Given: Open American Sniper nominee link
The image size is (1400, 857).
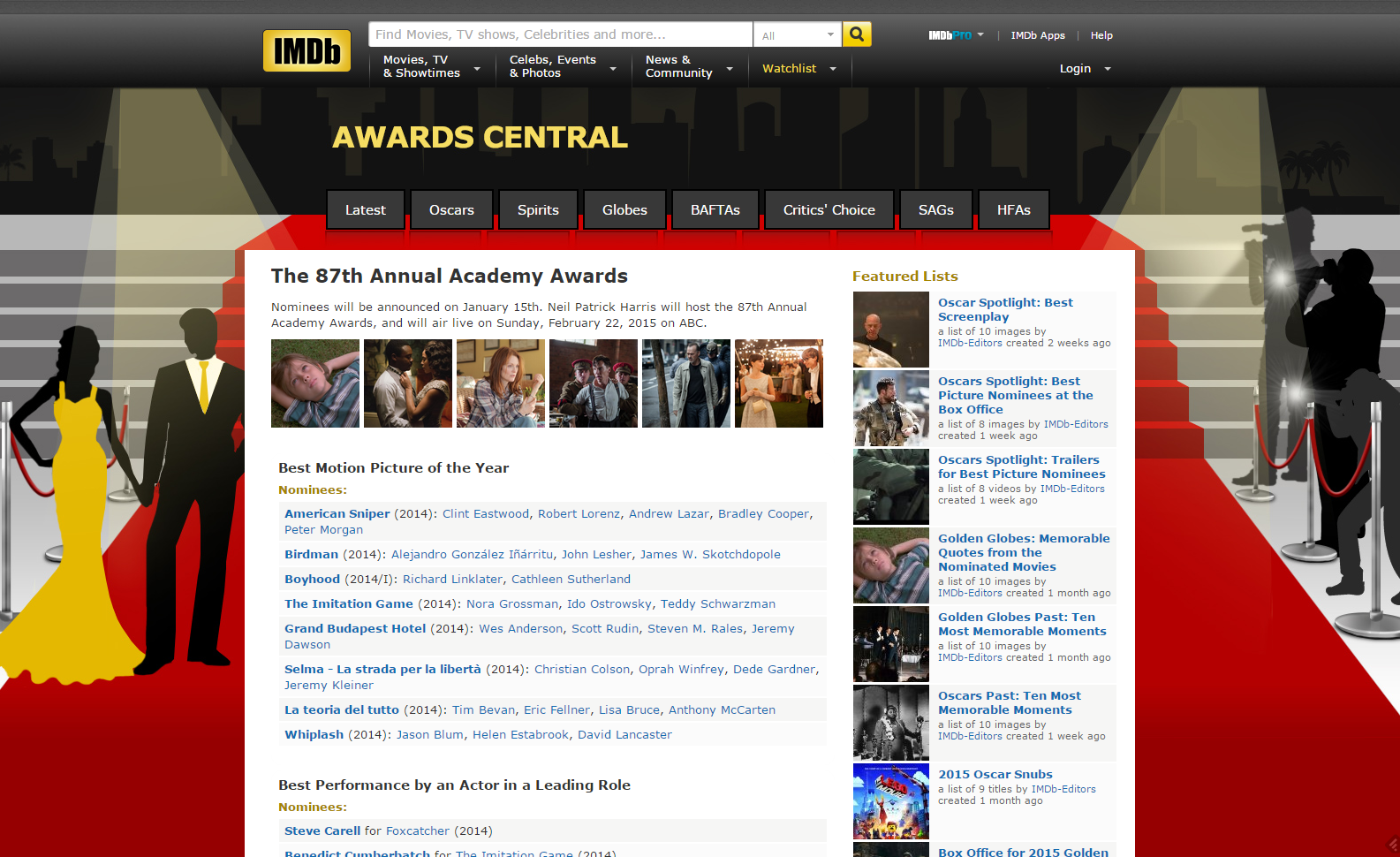Looking at the screenshot, I should click(x=337, y=514).
